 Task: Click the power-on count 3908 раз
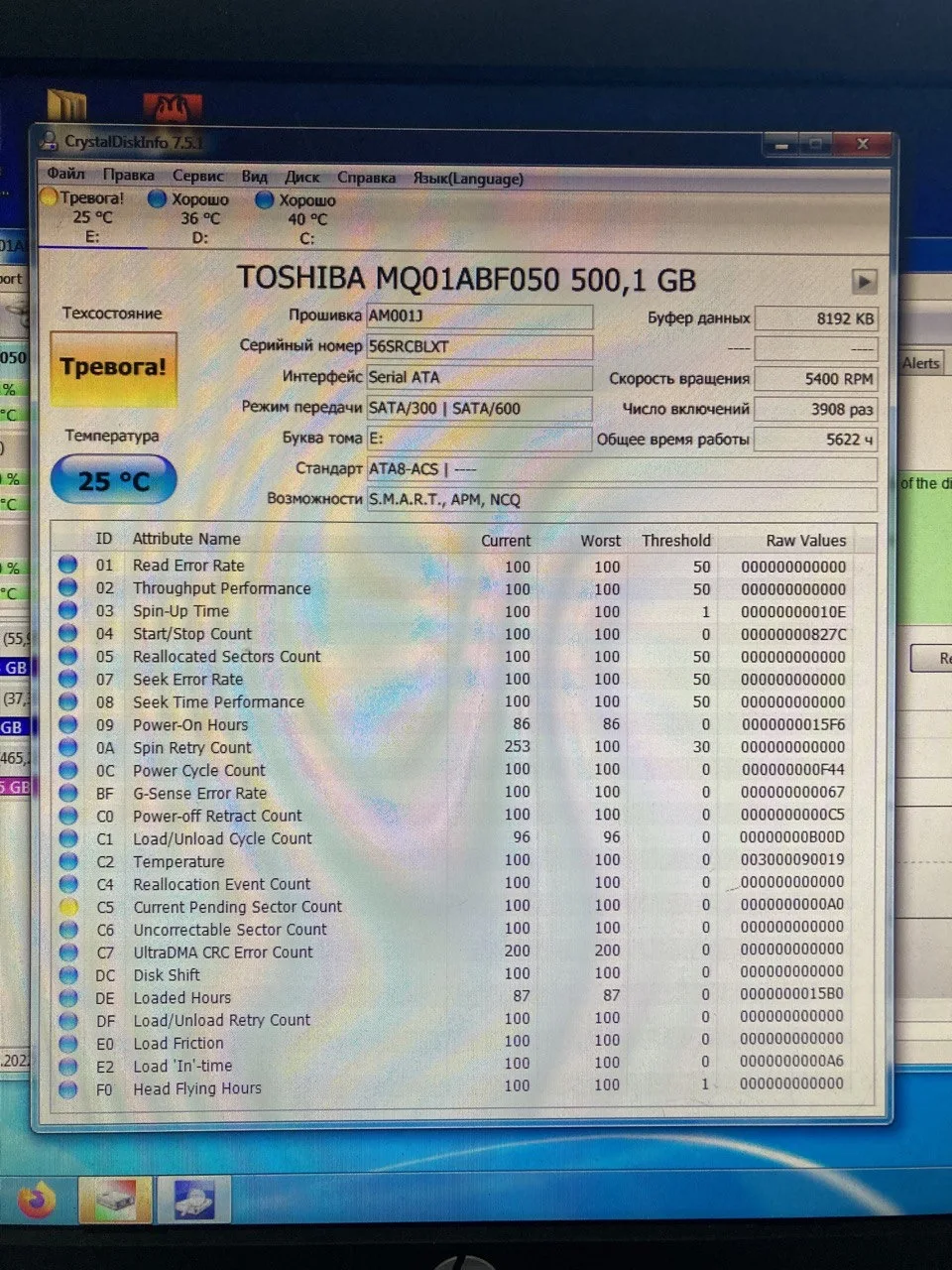(x=816, y=409)
